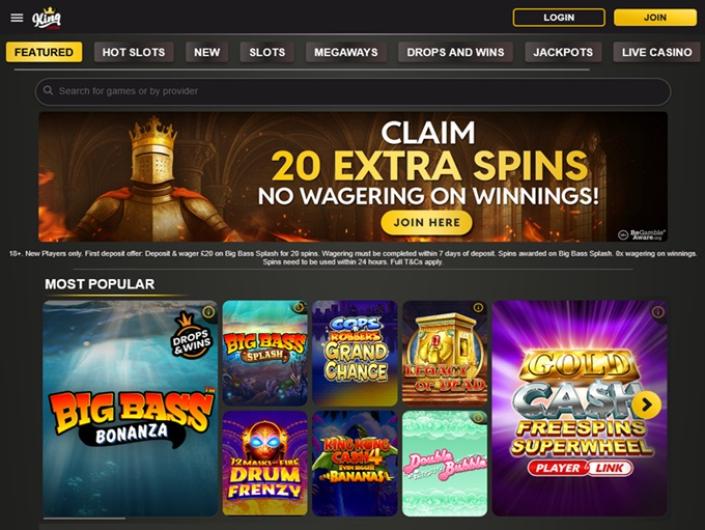Open info icon on Gold Cash Freespins tile

click(x=658, y=312)
